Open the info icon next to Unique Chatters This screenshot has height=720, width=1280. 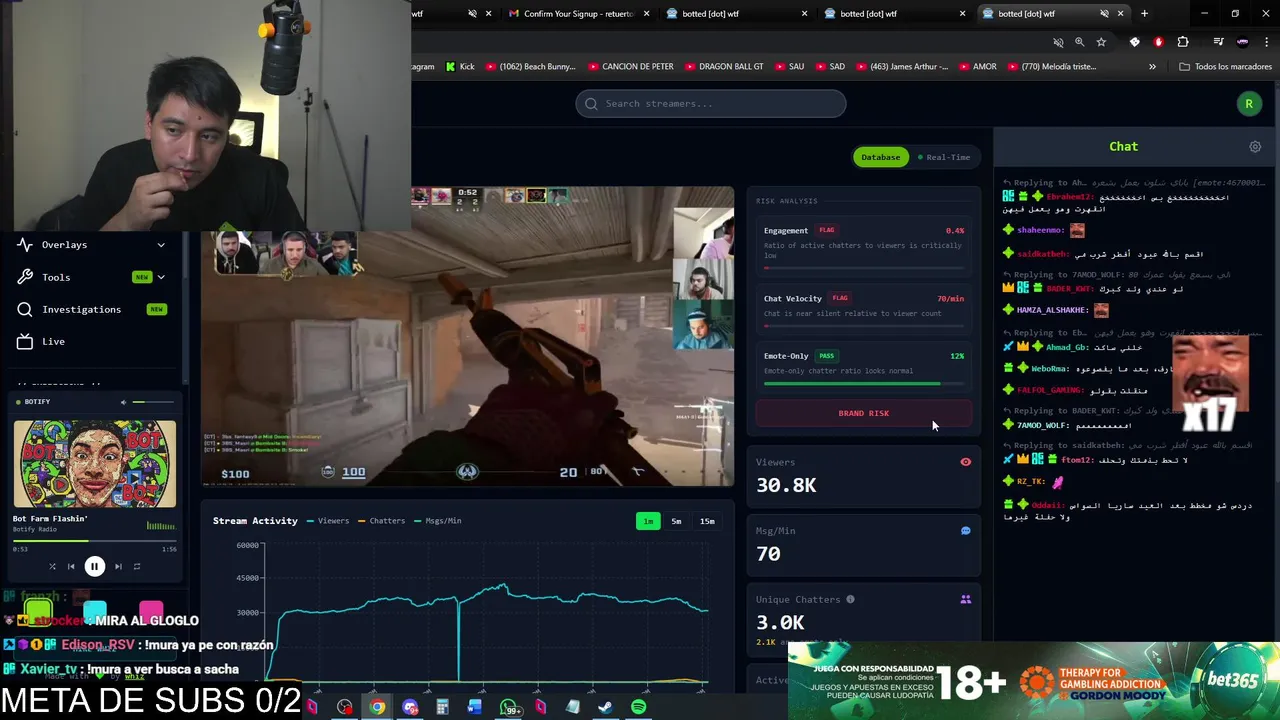click(x=850, y=599)
